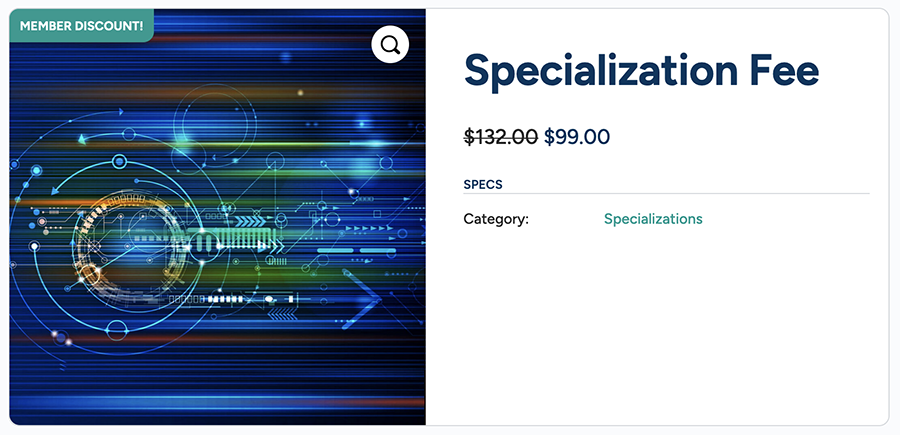The width and height of the screenshot is (900, 435).
Task: Open the Specializations category link
Action: pyautogui.click(x=653, y=219)
